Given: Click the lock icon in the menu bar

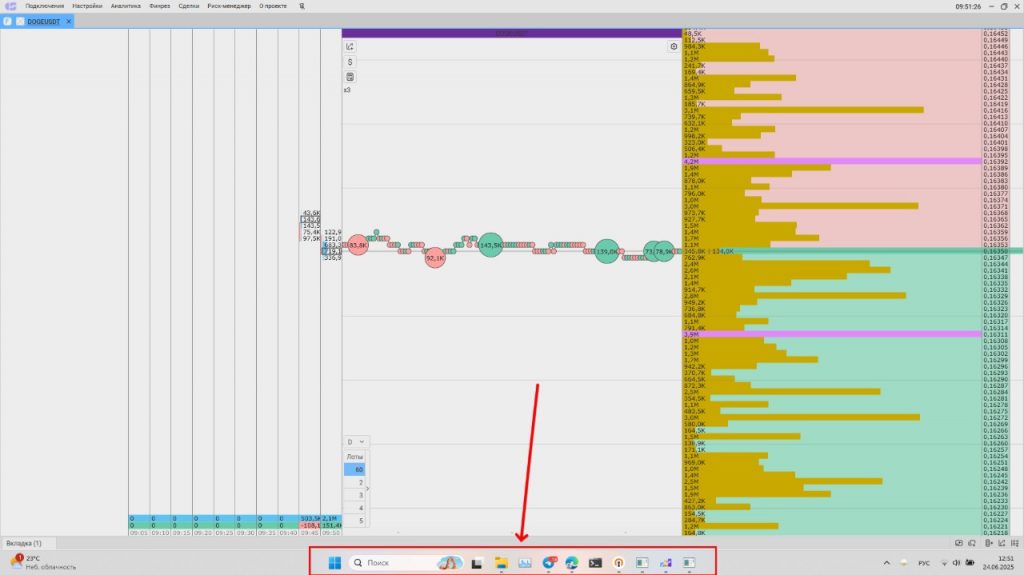Looking at the screenshot, I should 302,6.
